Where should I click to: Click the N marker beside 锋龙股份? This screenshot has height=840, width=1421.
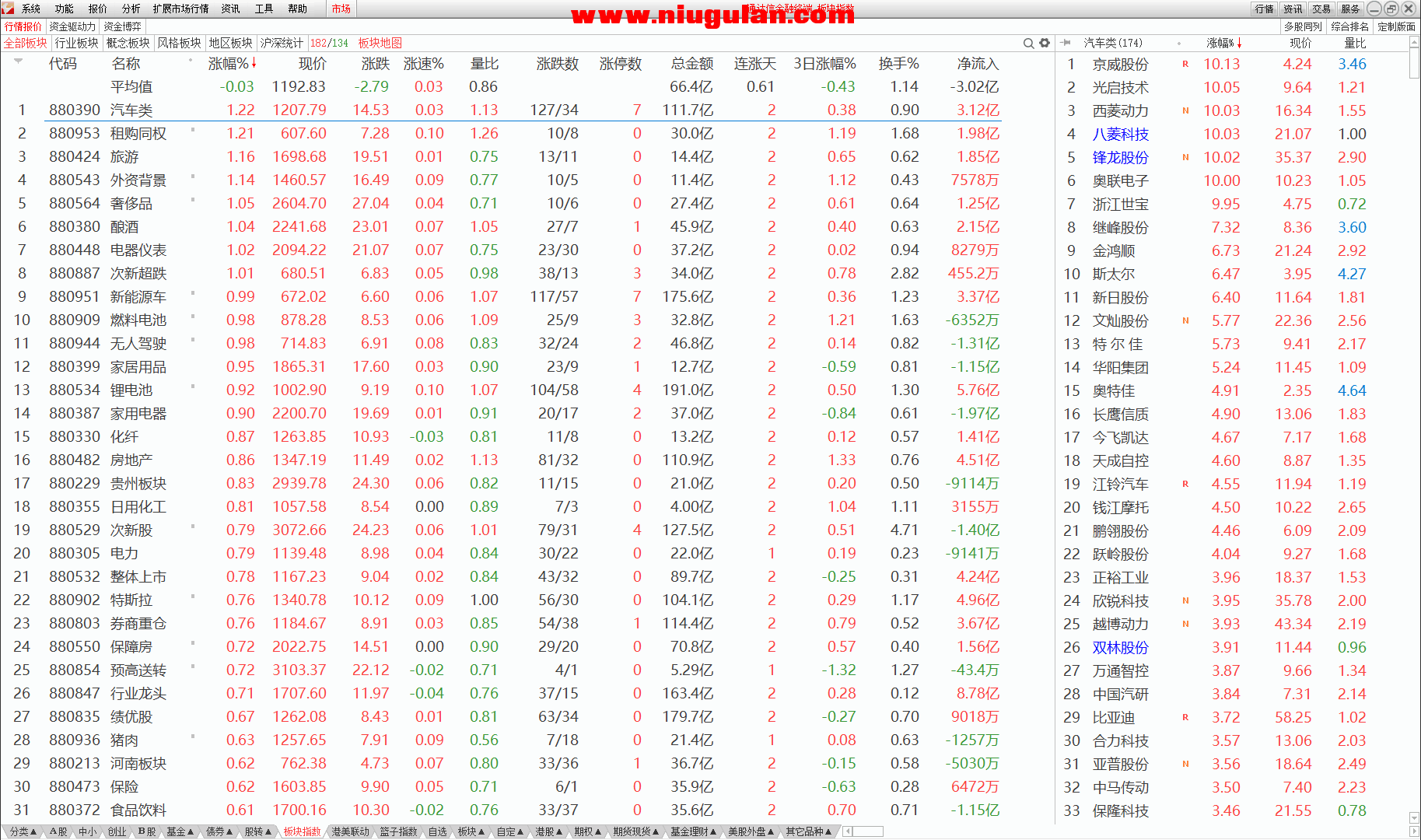tap(1185, 157)
